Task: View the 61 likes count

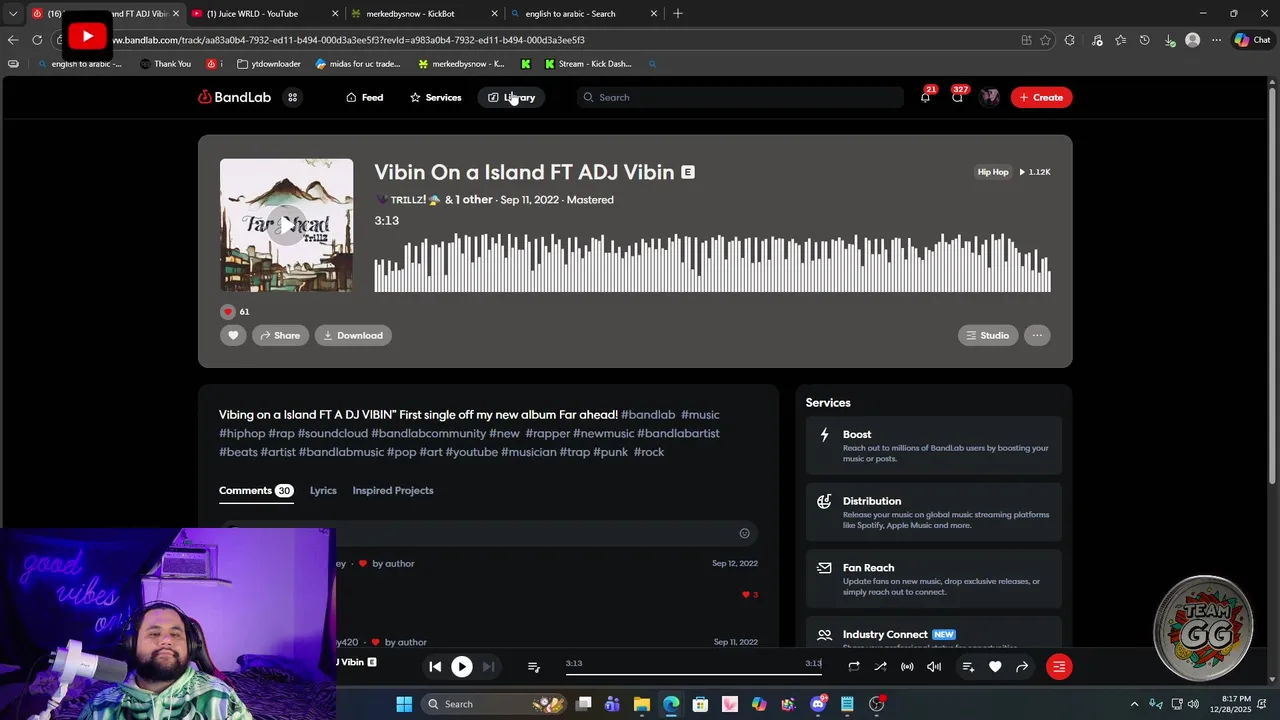Action: 235,311
